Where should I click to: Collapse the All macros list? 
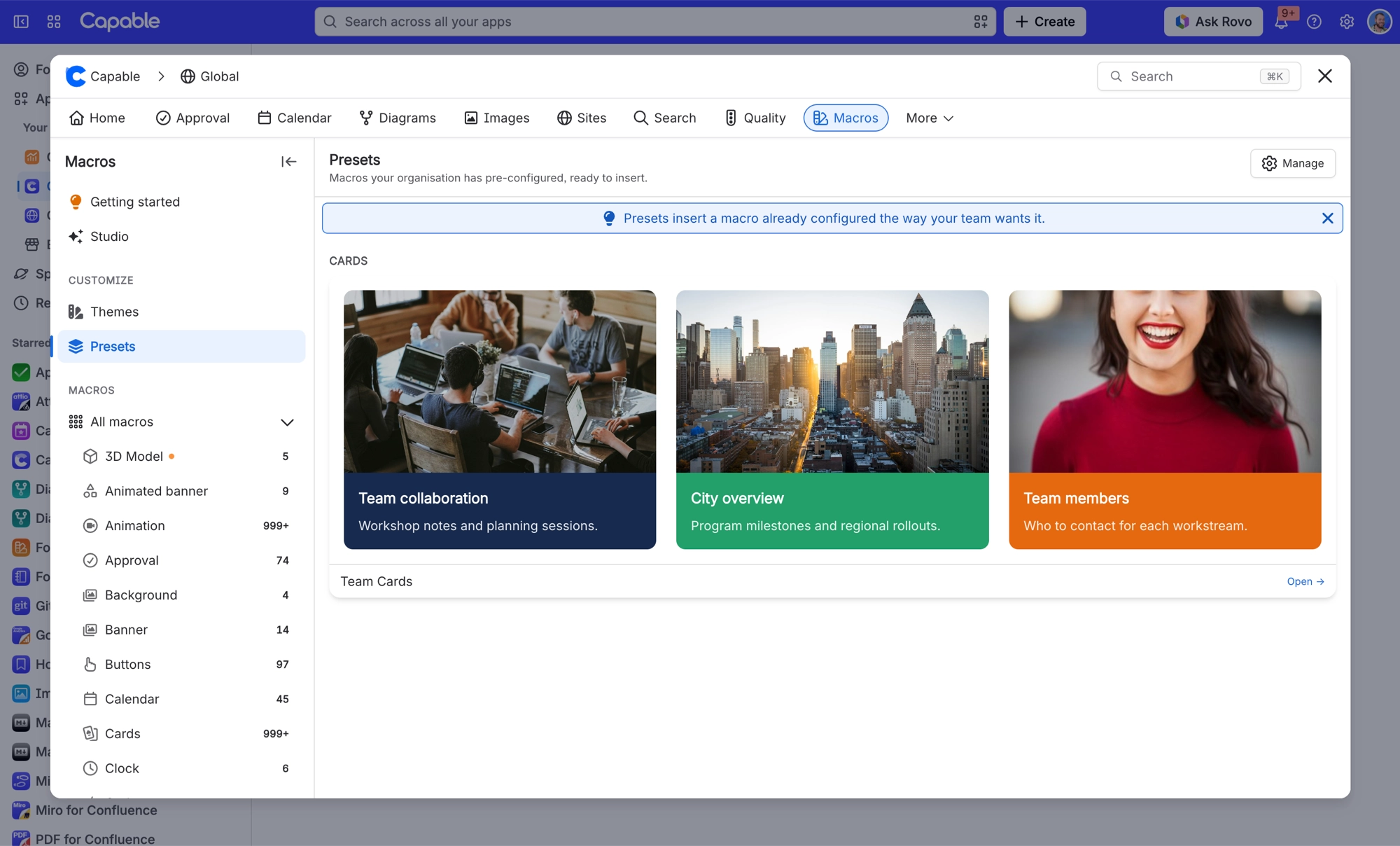pyautogui.click(x=287, y=422)
